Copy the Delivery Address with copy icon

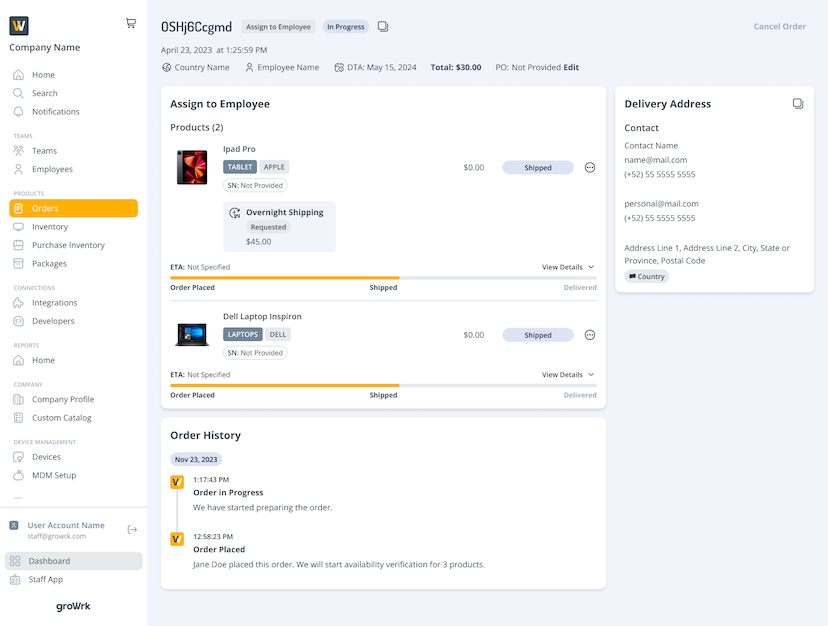click(798, 103)
